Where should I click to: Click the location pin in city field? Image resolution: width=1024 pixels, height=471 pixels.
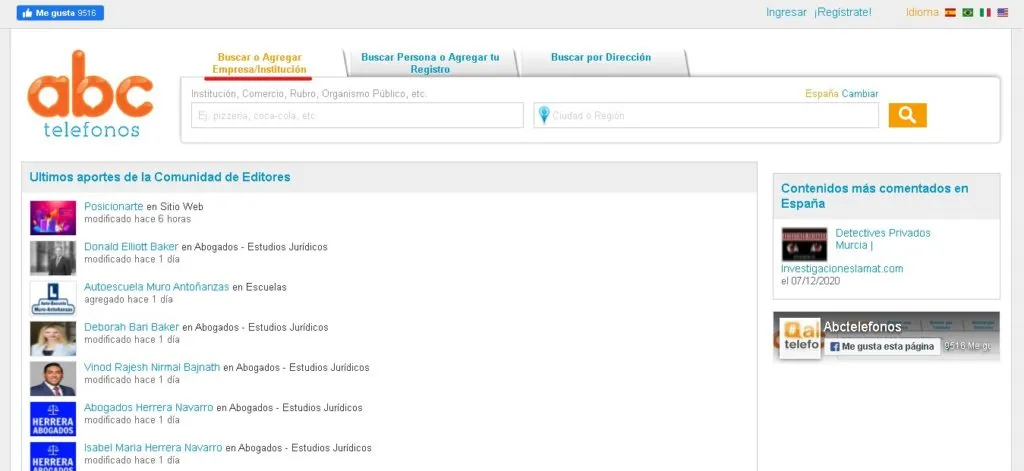click(x=543, y=116)
